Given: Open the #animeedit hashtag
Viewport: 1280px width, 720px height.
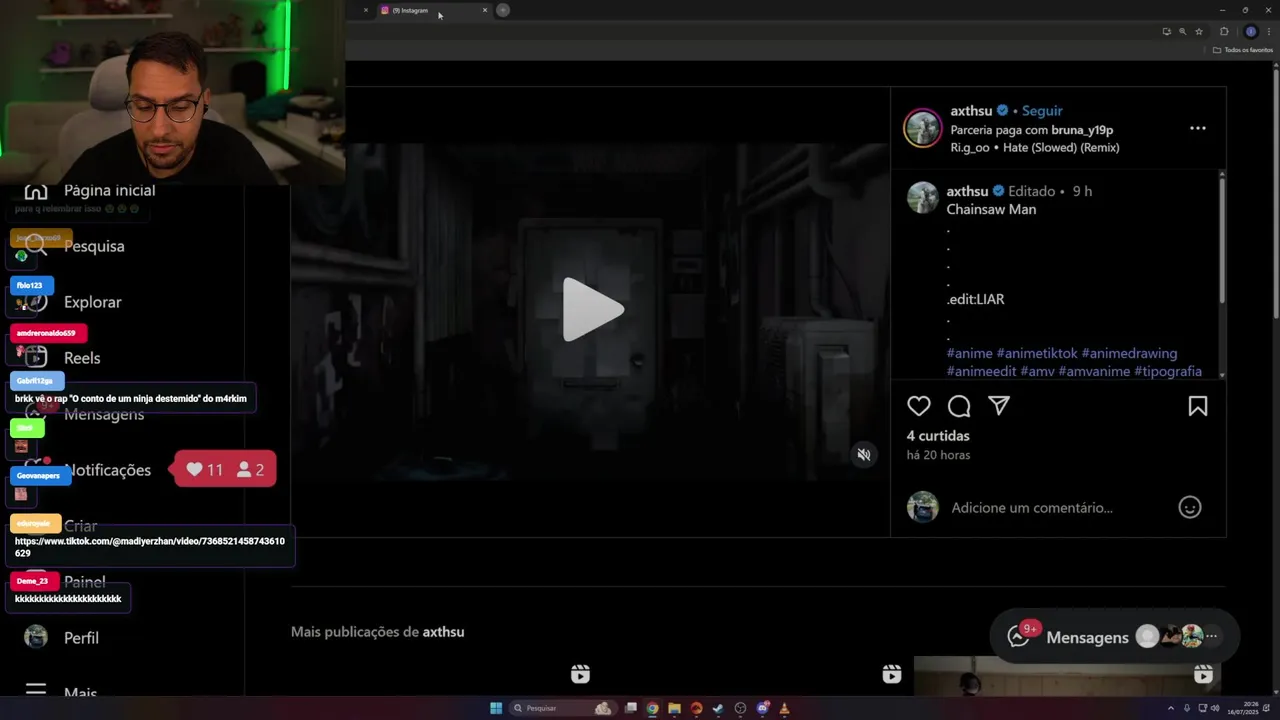Looking at the screenshot, I should point(982,371).
